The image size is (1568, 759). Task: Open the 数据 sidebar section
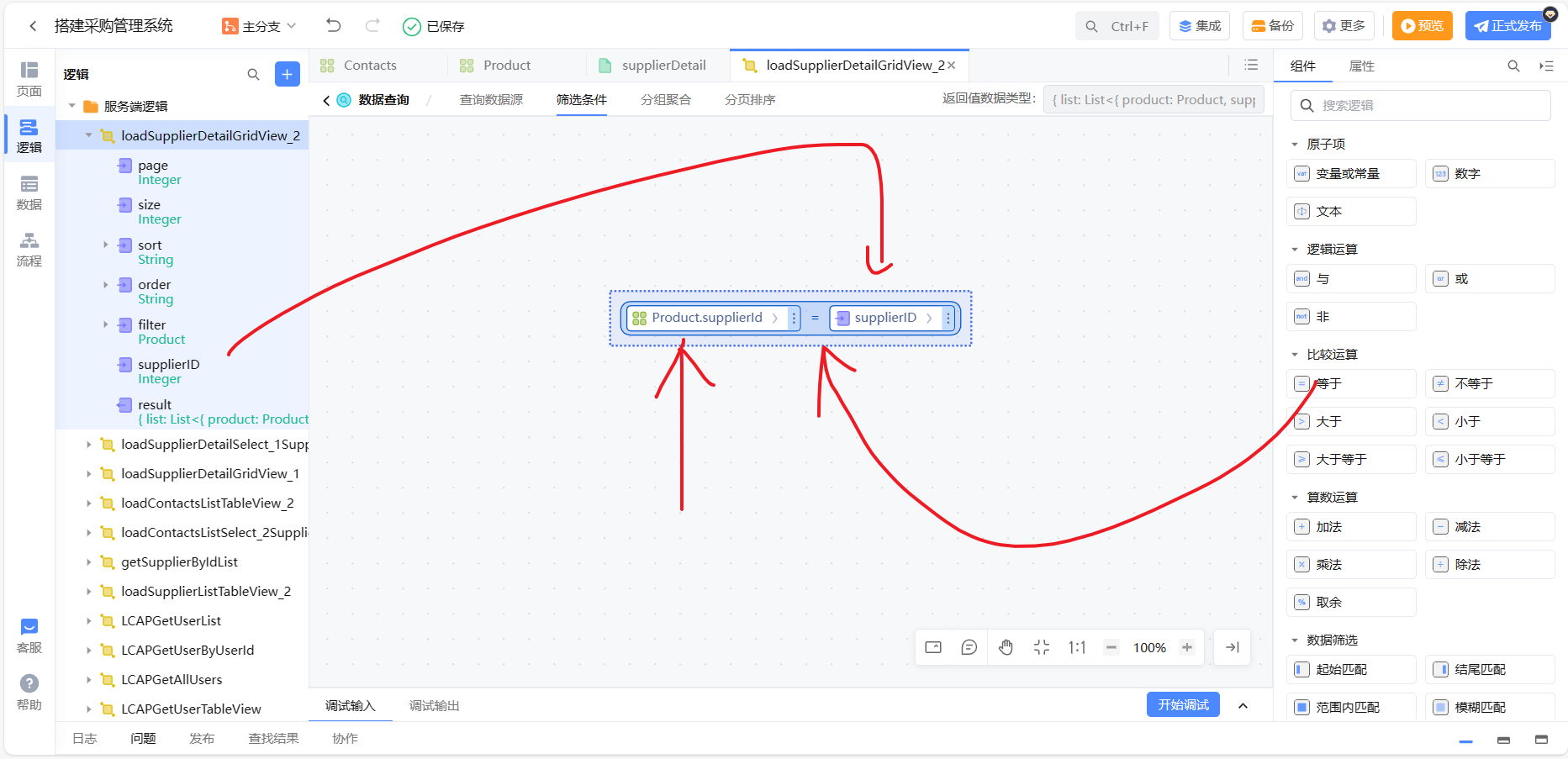point(29,193)
